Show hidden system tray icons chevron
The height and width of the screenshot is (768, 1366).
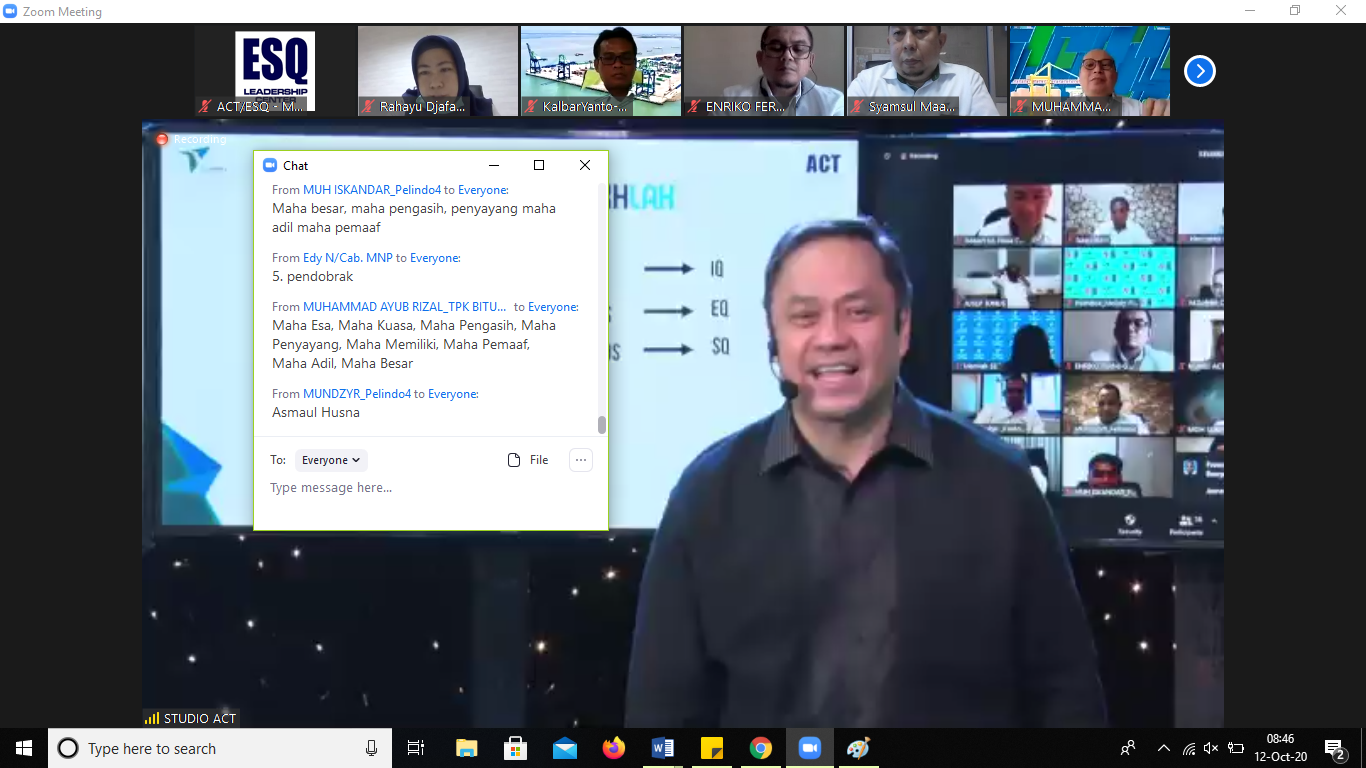coord(1163,748)
